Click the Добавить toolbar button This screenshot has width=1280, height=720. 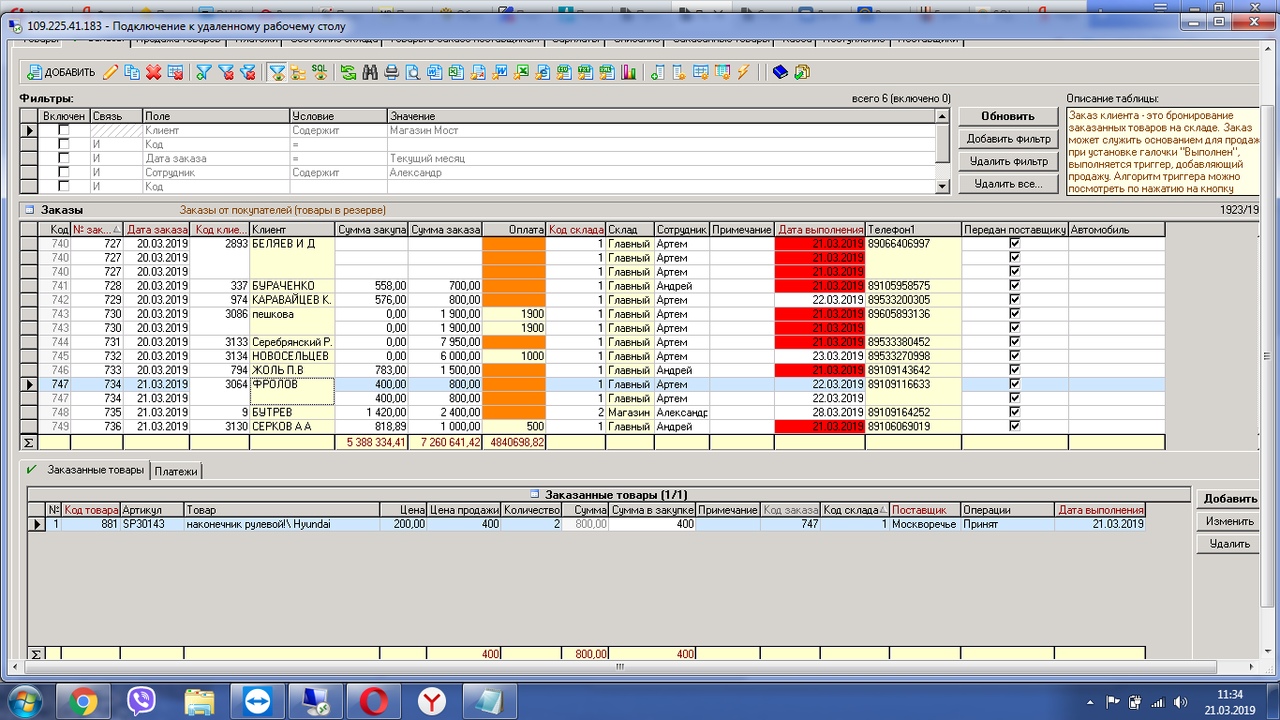pyautogui.click(x=61, y=72)
